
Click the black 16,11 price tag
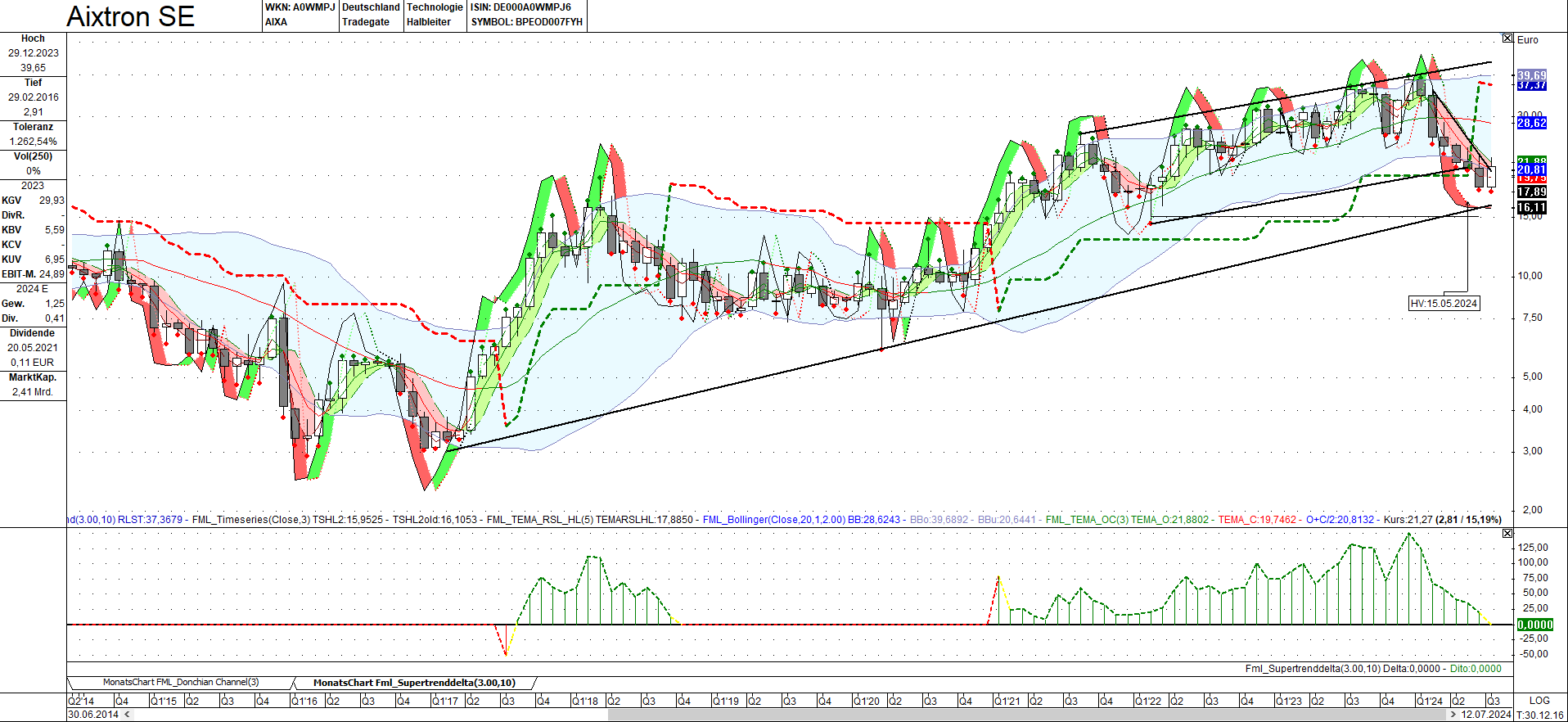click(1532, 207)
